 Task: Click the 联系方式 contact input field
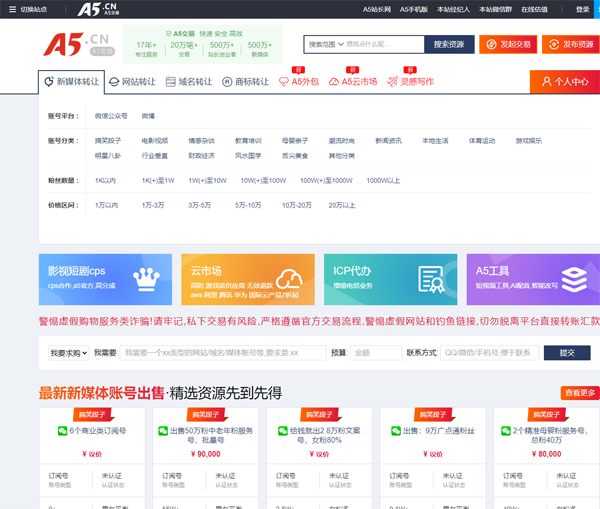tap(489, 353)
